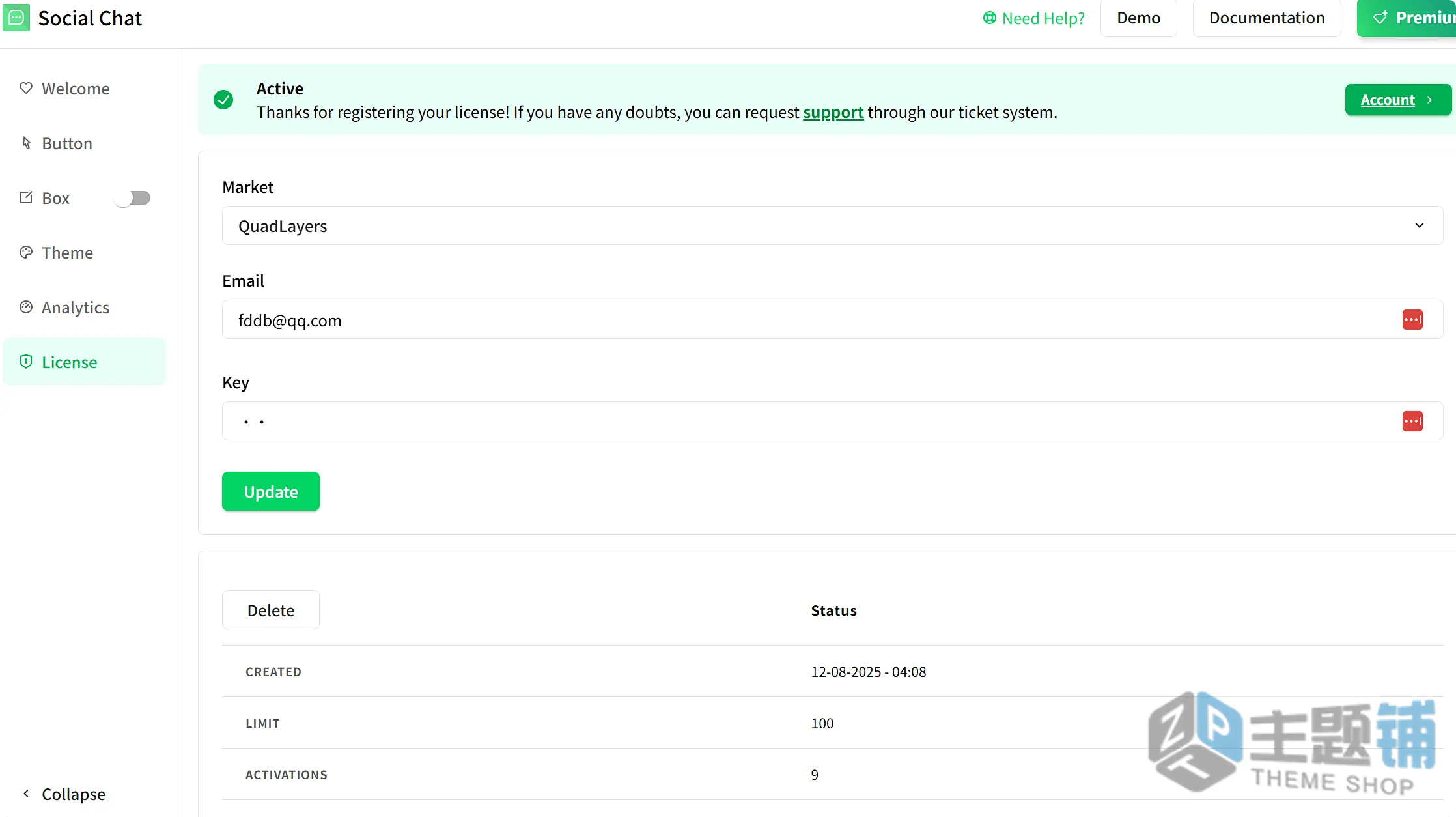
Task: Click the Analytics gauge icon
Action: (26, 307)
